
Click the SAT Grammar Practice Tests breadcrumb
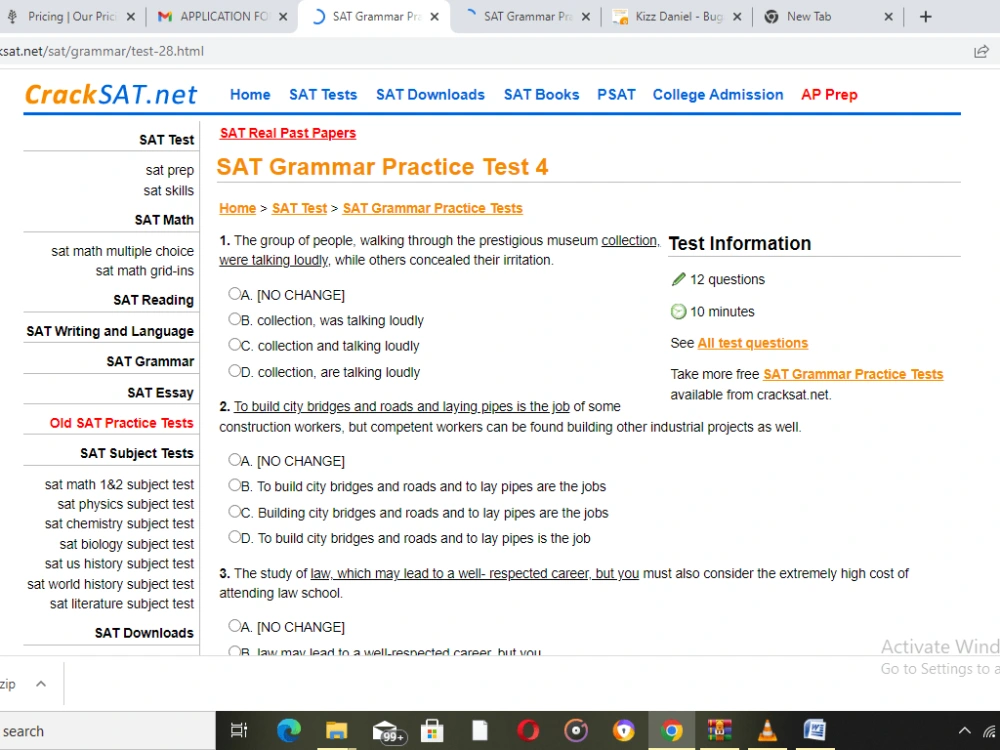pos(432,208)
